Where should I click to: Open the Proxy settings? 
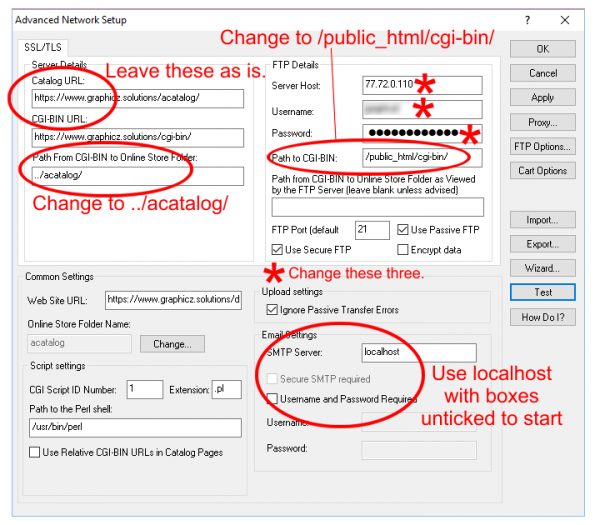543,122
